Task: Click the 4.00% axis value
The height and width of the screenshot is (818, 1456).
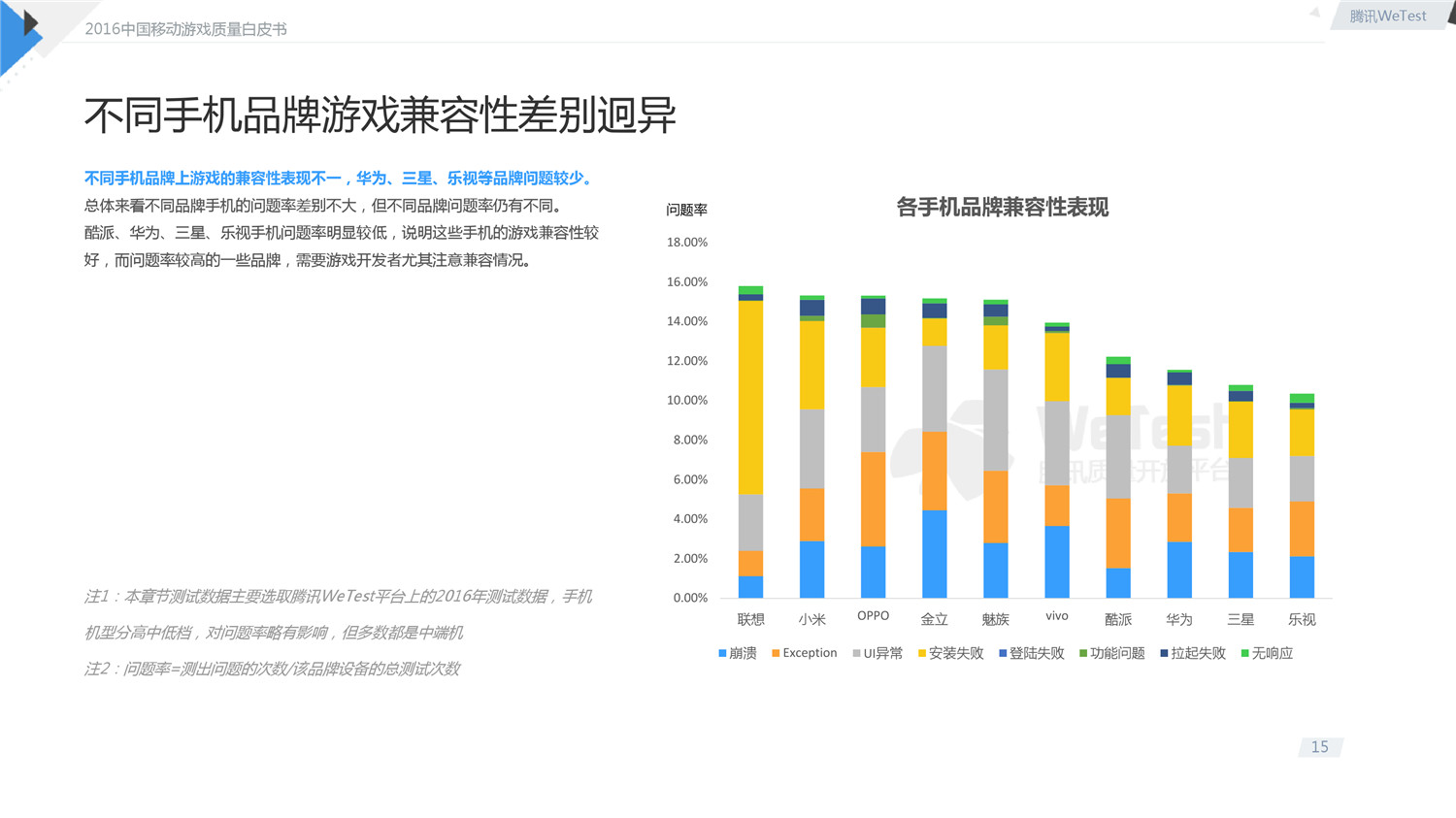Action: coord(690,519)
